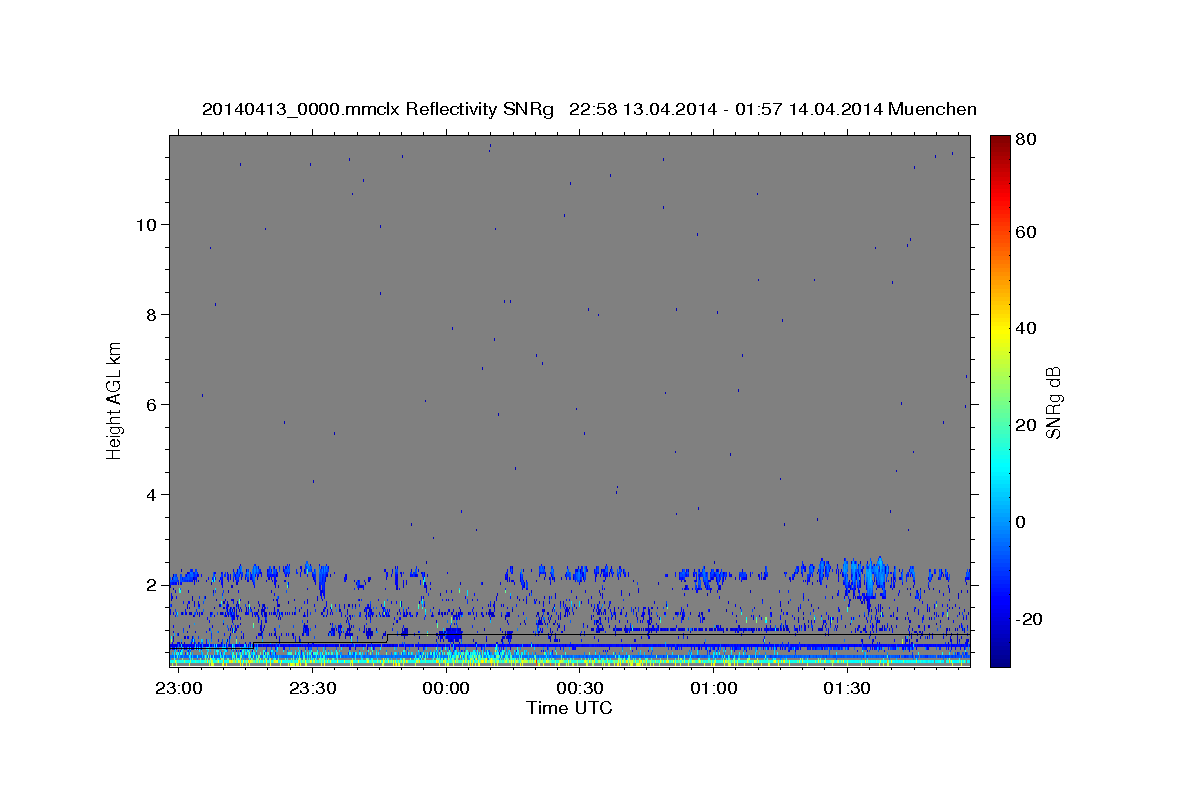This screenshot has width=1200, height=800.
Task: Click the 'Time UTC' axis label
Action: click(569, 708)
